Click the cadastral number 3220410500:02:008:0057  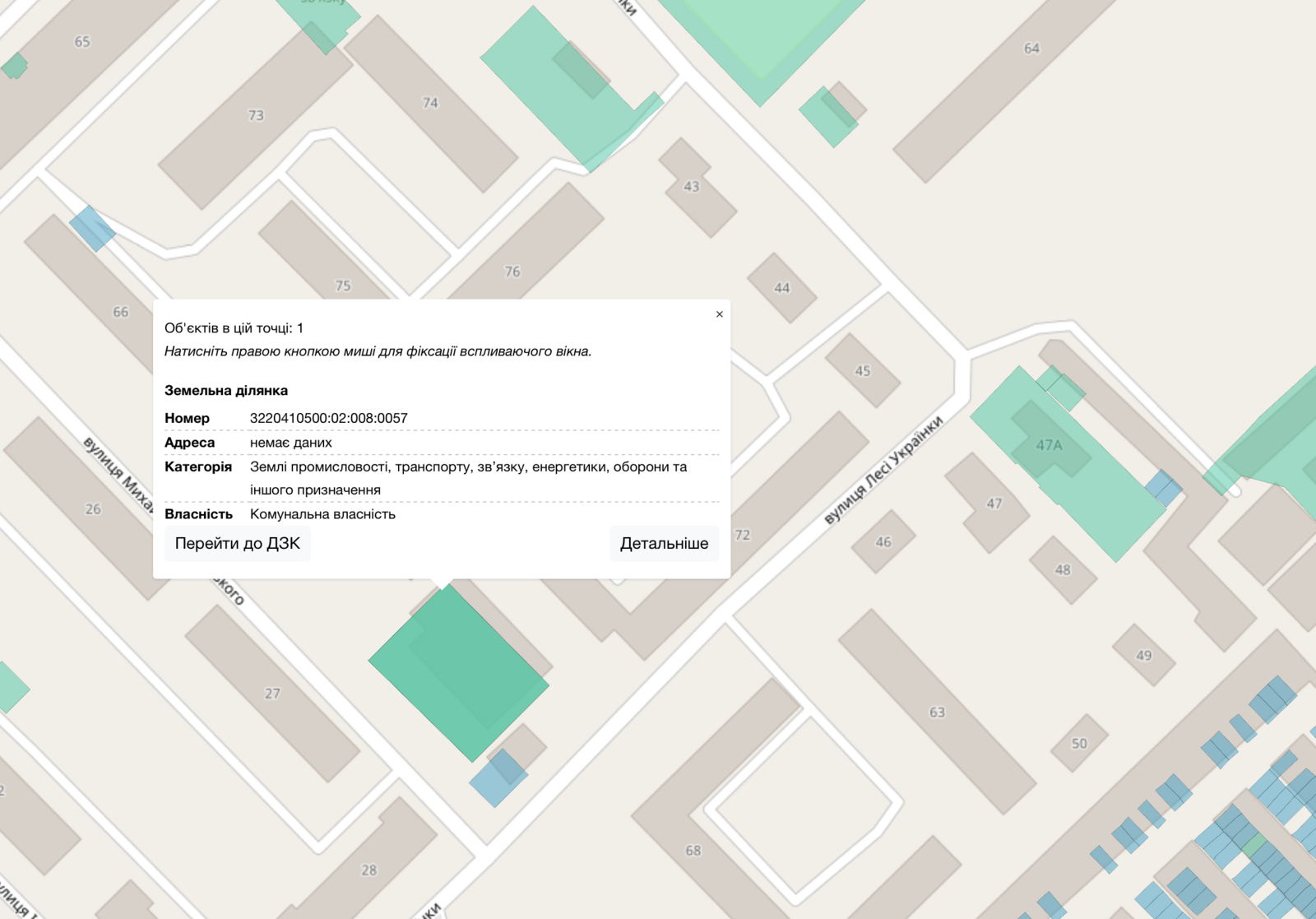[x=328, y=418]
